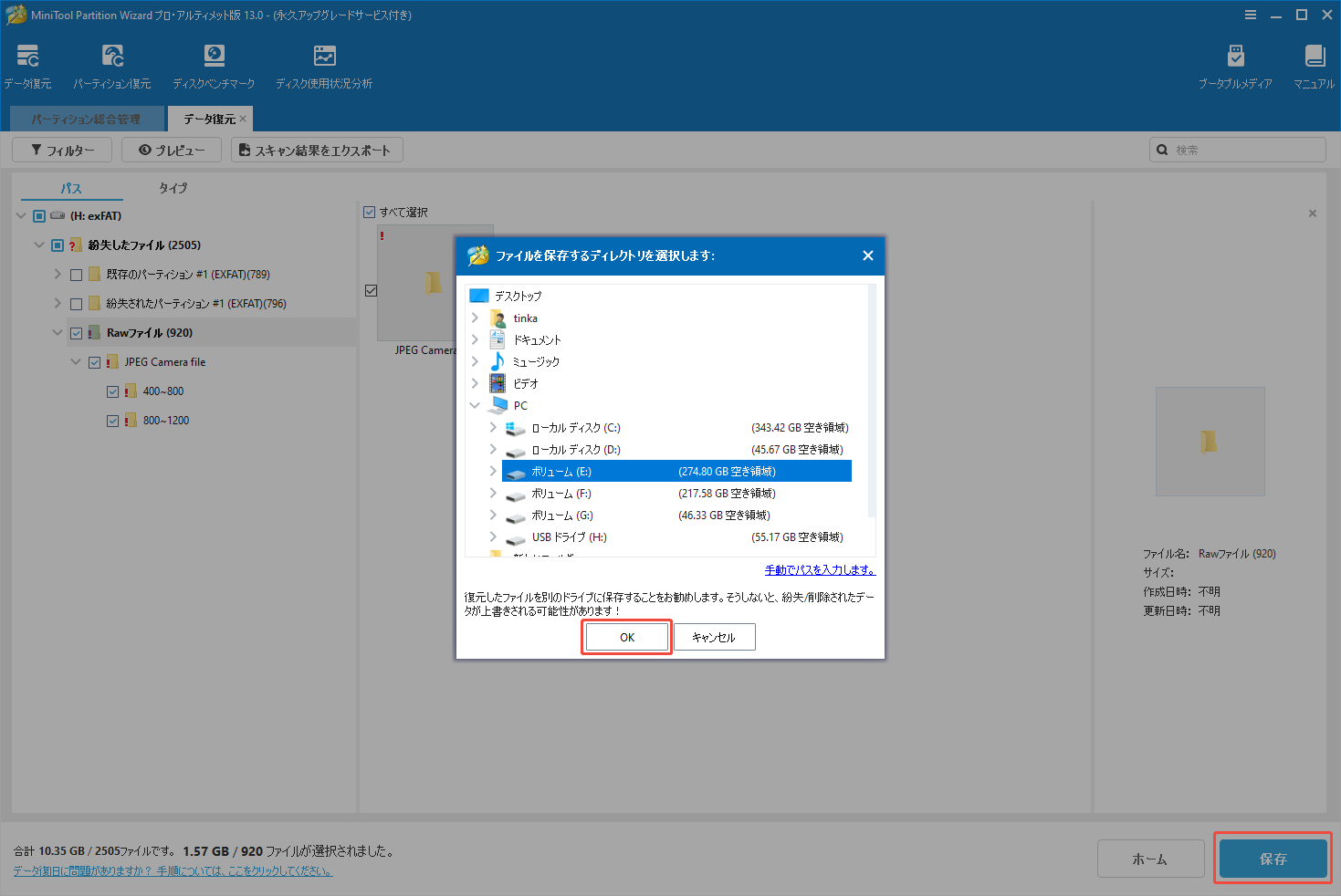Image resolution: width=1341 pixels, height=896 pixels.
Task: Switch to the タイプ tab
Action: [x=173, y=188]
